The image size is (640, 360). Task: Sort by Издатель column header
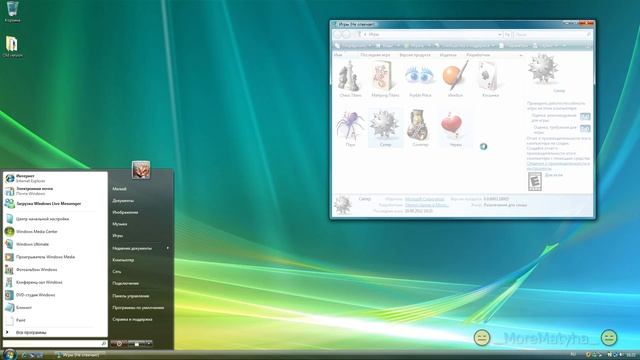448,55
